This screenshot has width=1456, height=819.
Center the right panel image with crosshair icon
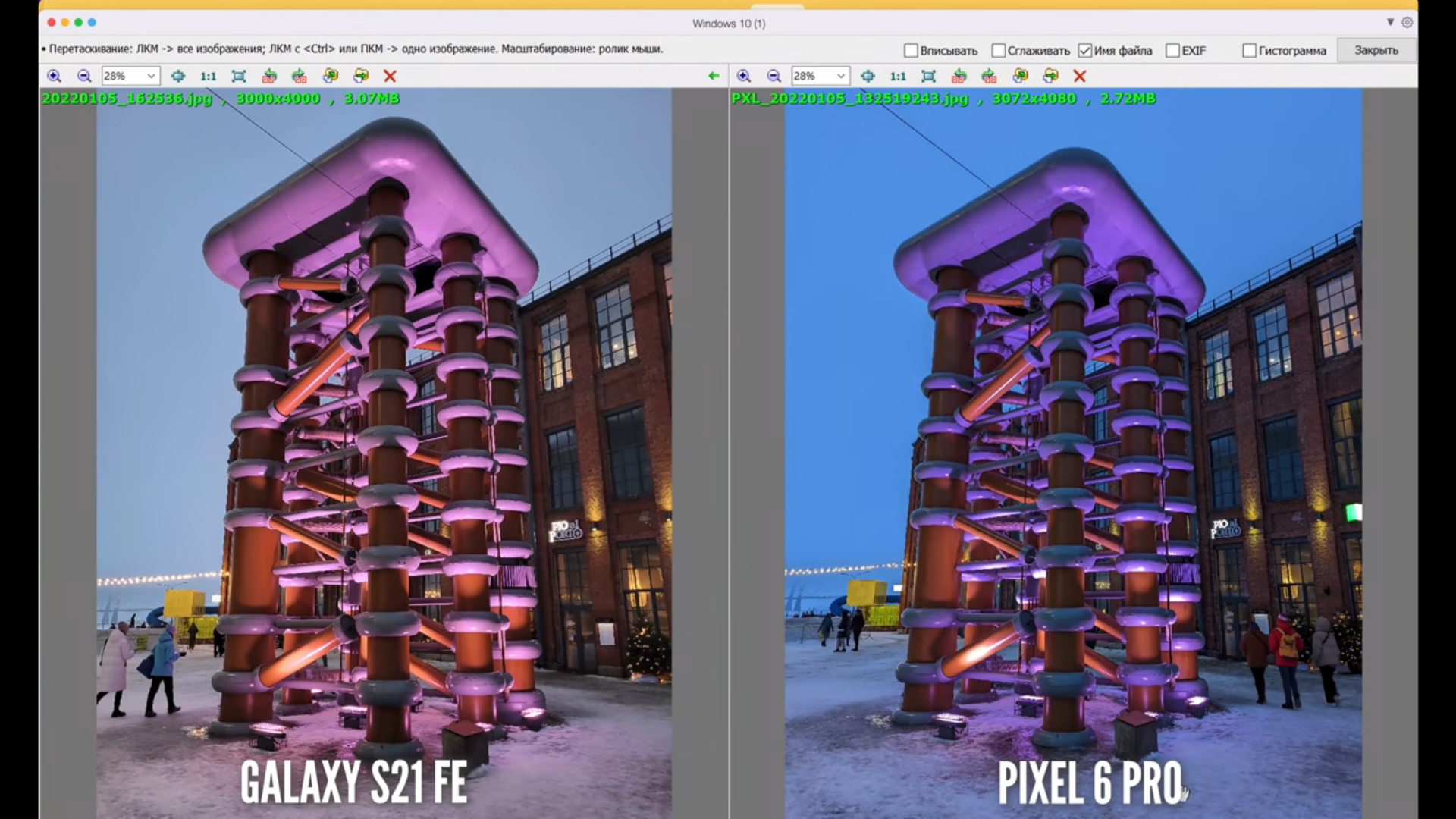click(x=868, y=76)
